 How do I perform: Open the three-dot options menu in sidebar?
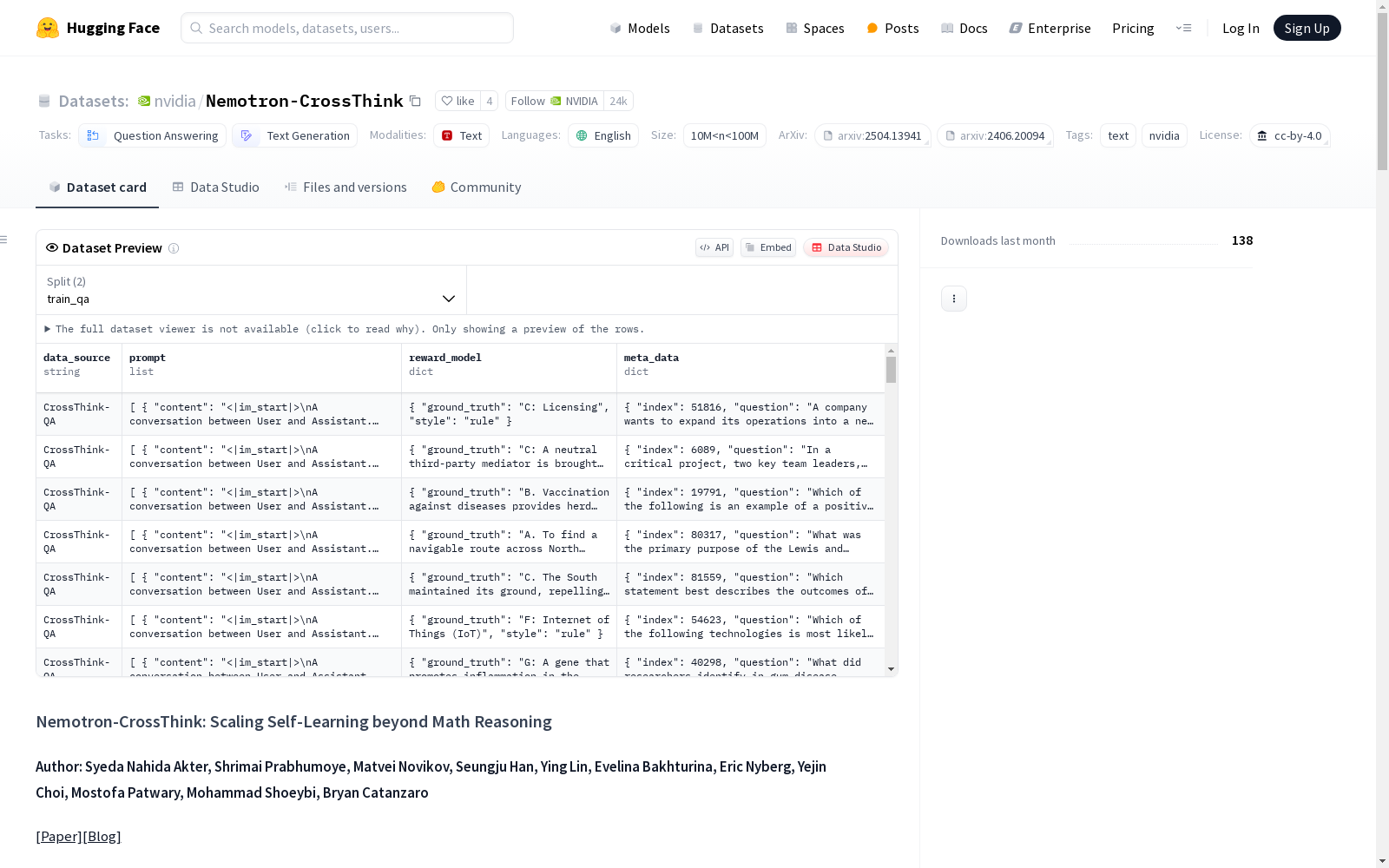[954, 299]
